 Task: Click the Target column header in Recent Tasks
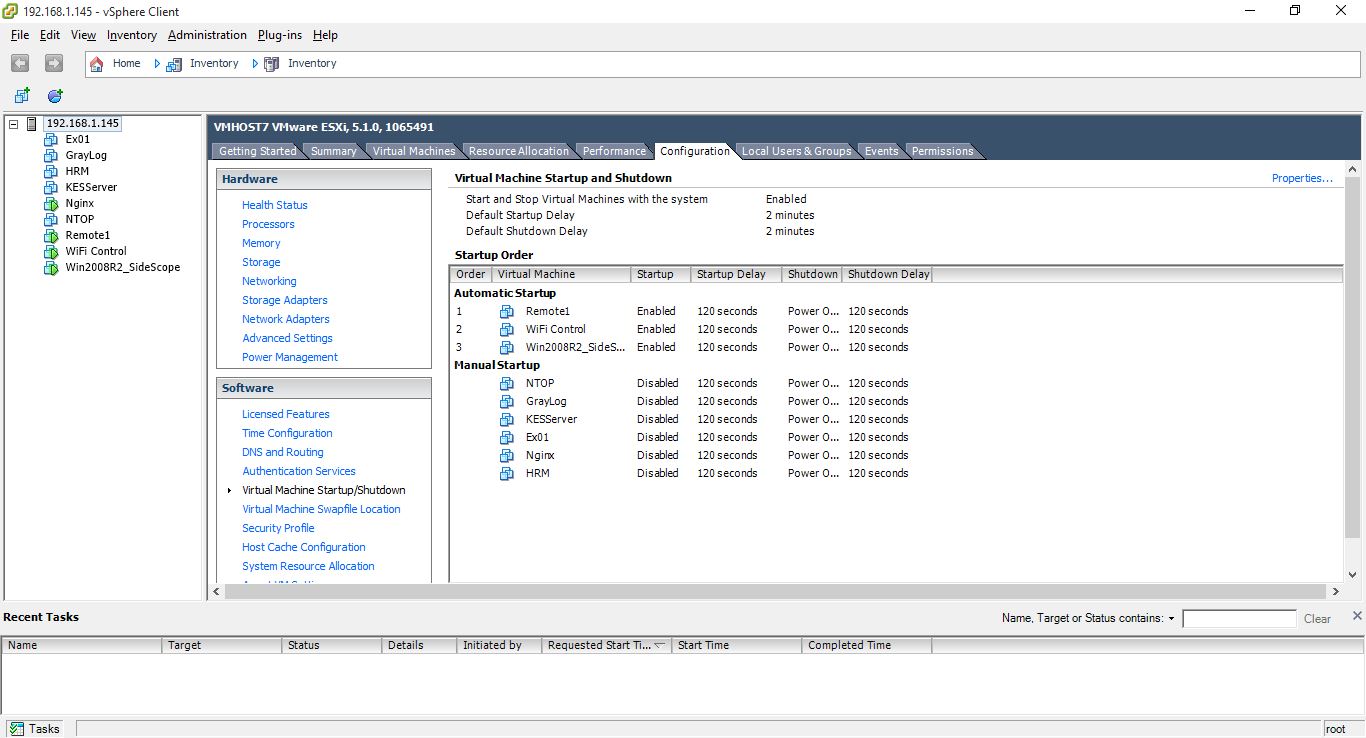[221, 645]
